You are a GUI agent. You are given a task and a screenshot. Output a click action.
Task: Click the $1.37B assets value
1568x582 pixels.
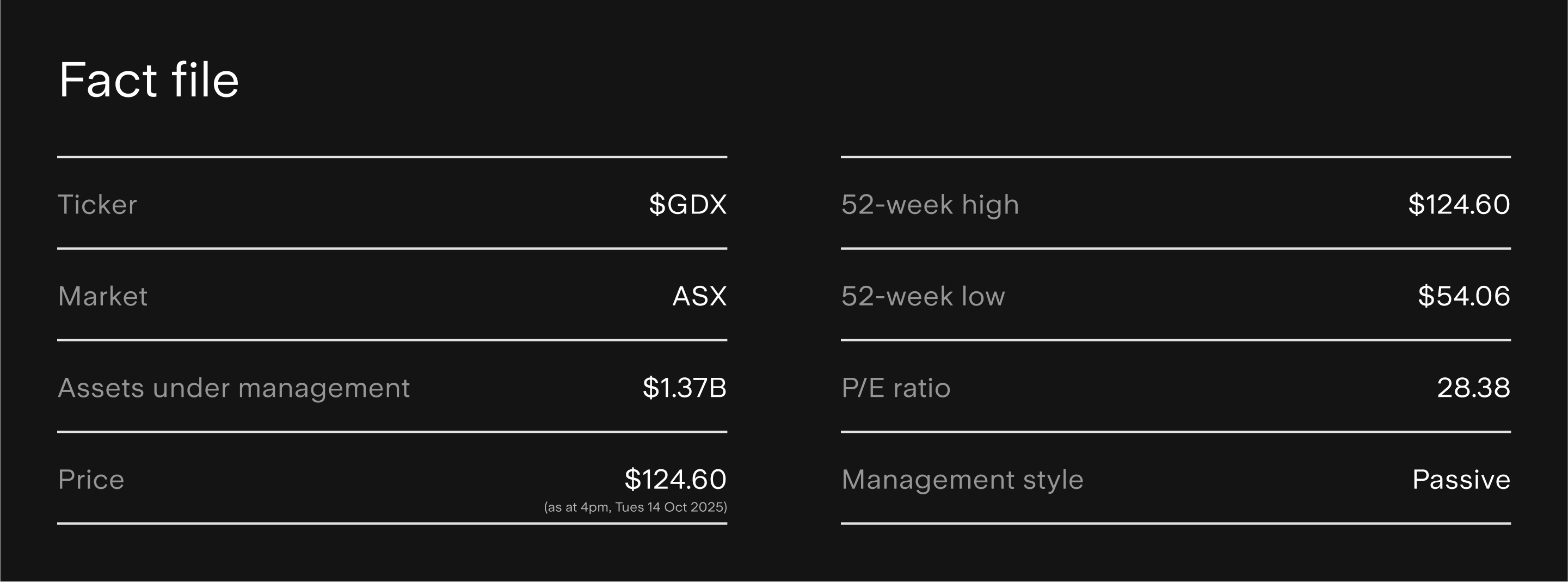point(684,388)
